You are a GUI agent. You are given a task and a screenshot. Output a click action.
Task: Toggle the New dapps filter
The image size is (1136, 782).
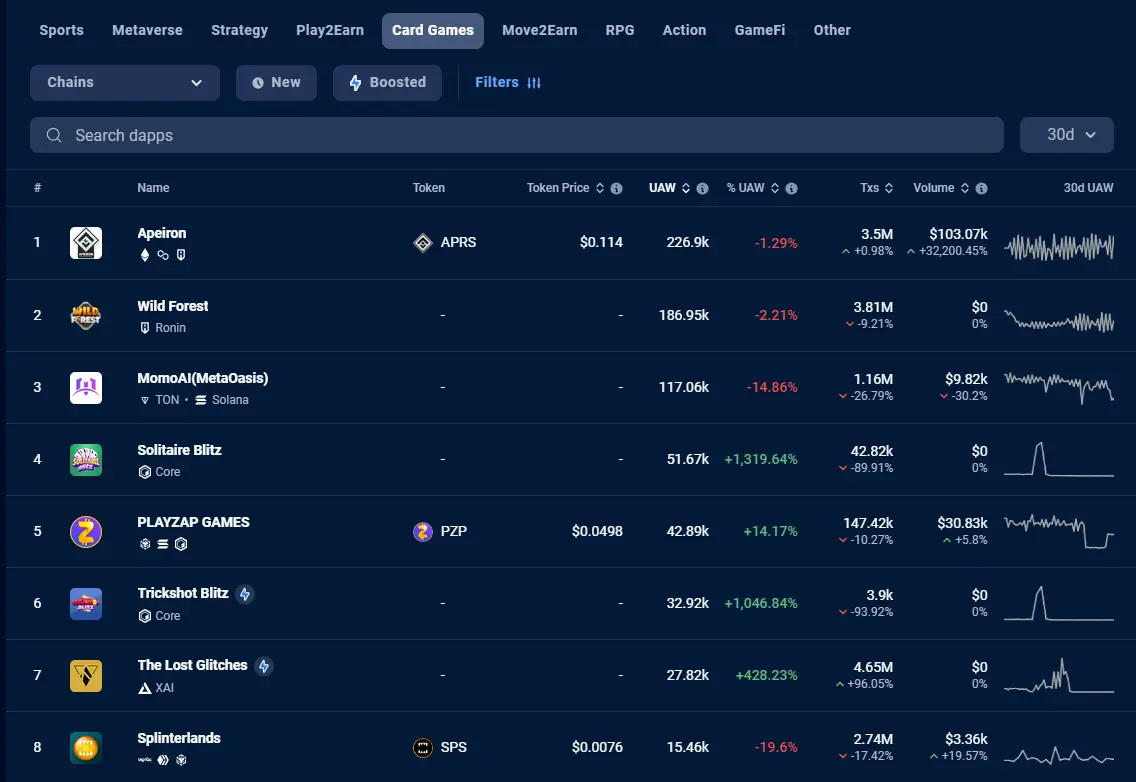pos(276,83)
